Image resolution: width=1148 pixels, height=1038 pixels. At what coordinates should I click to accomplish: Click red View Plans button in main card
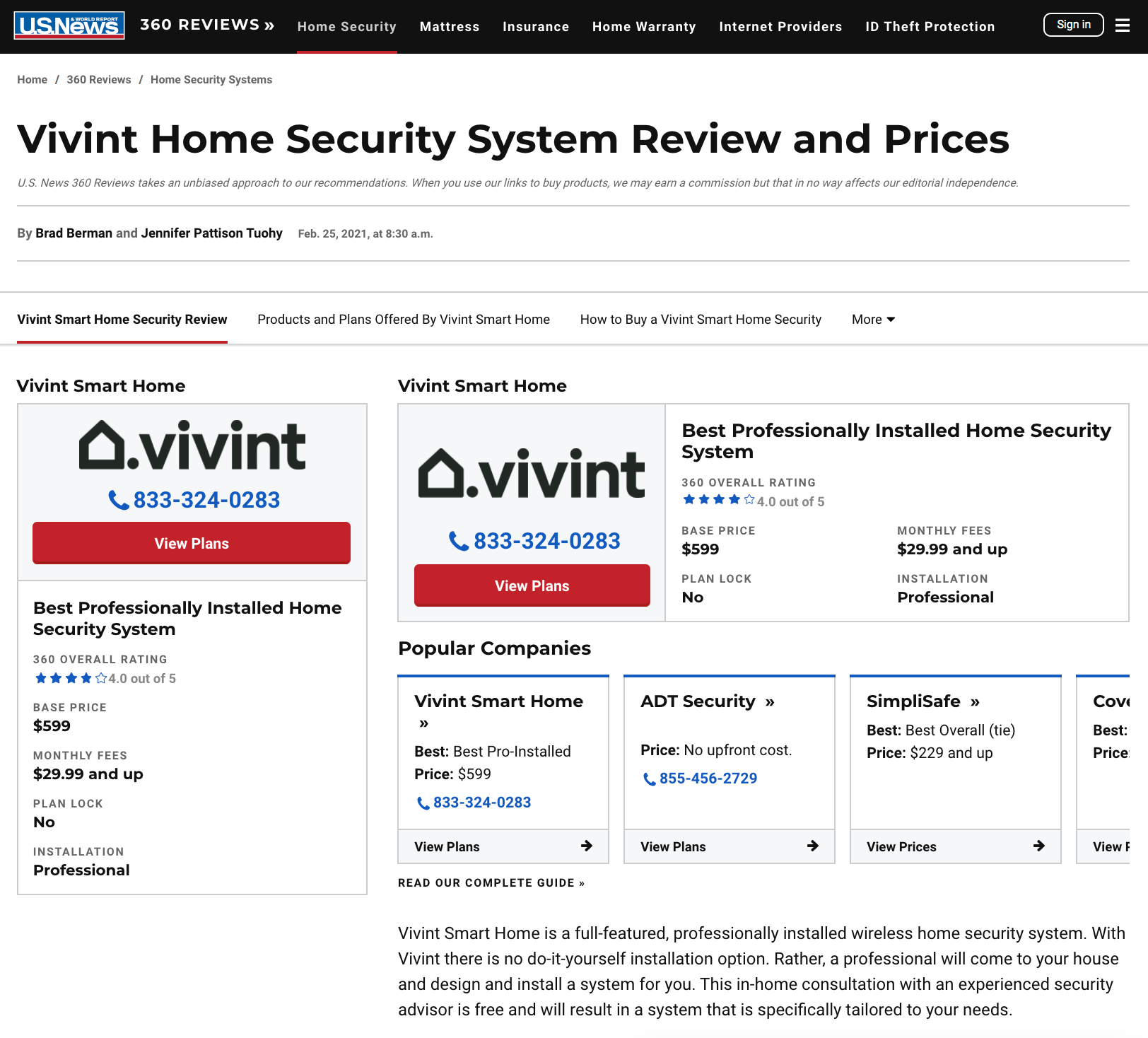pyautogui.click(x=532, y=585)
